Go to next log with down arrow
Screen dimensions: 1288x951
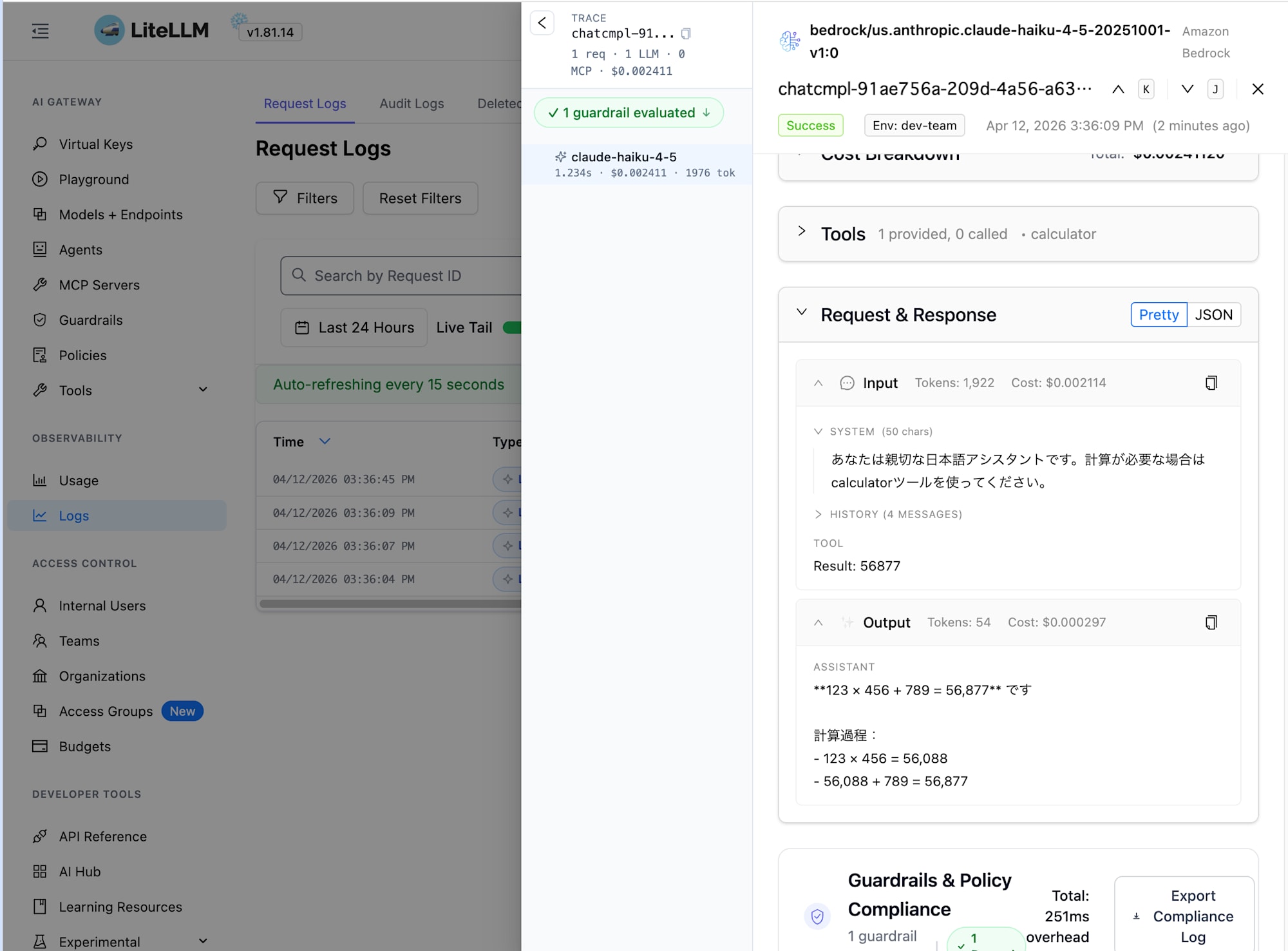pos(1187,90)
